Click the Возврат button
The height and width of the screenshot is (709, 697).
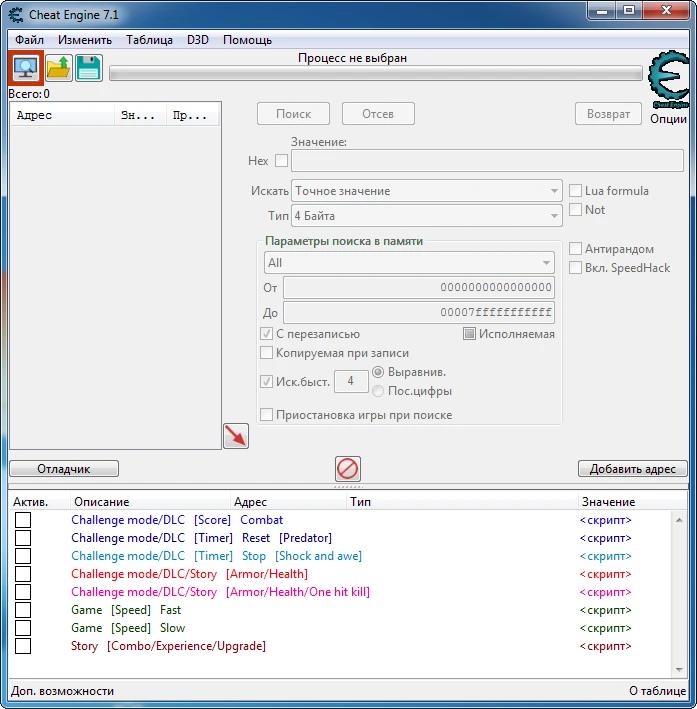pos(608,113)
